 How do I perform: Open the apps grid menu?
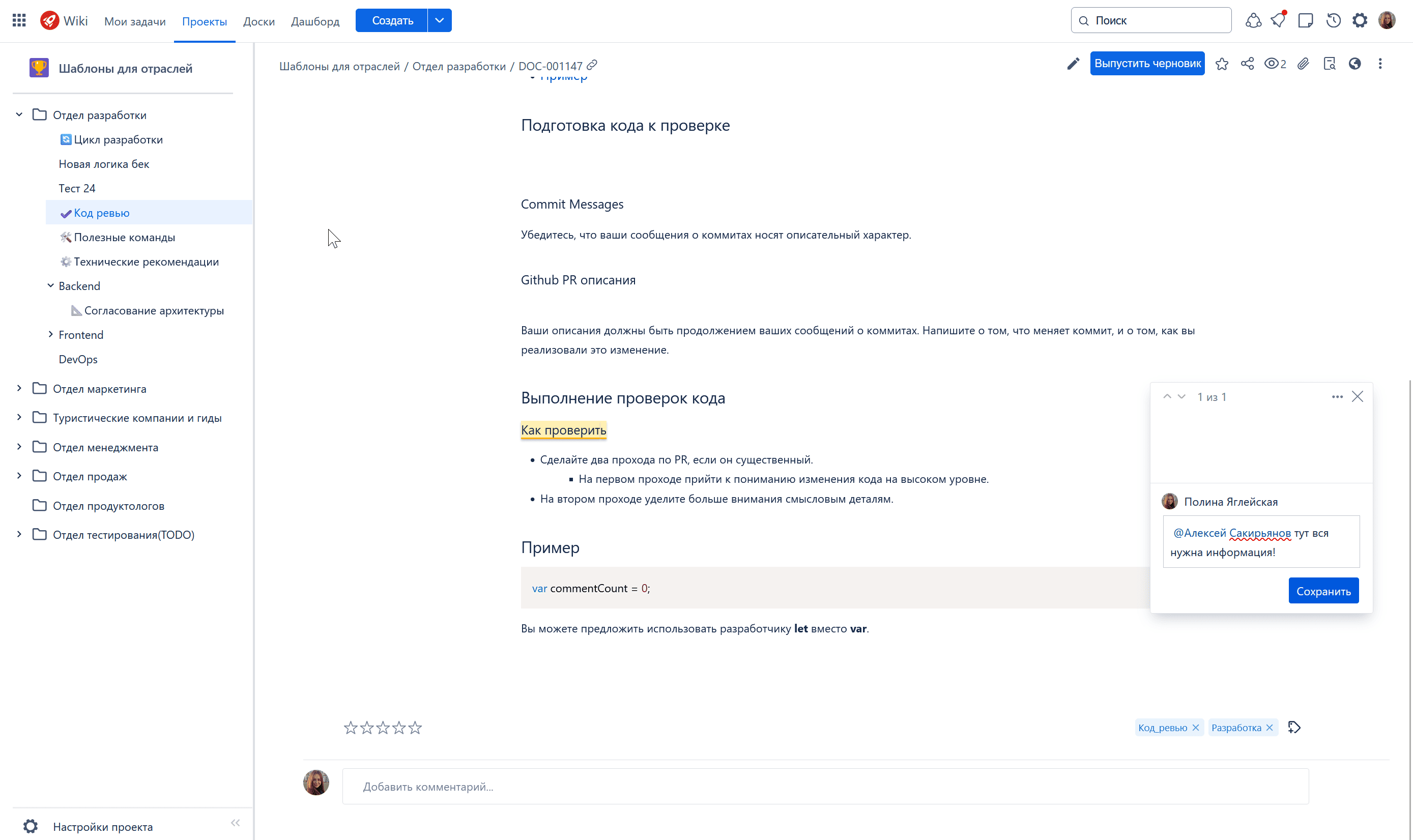pyautogui.click(x=19, y=21)
